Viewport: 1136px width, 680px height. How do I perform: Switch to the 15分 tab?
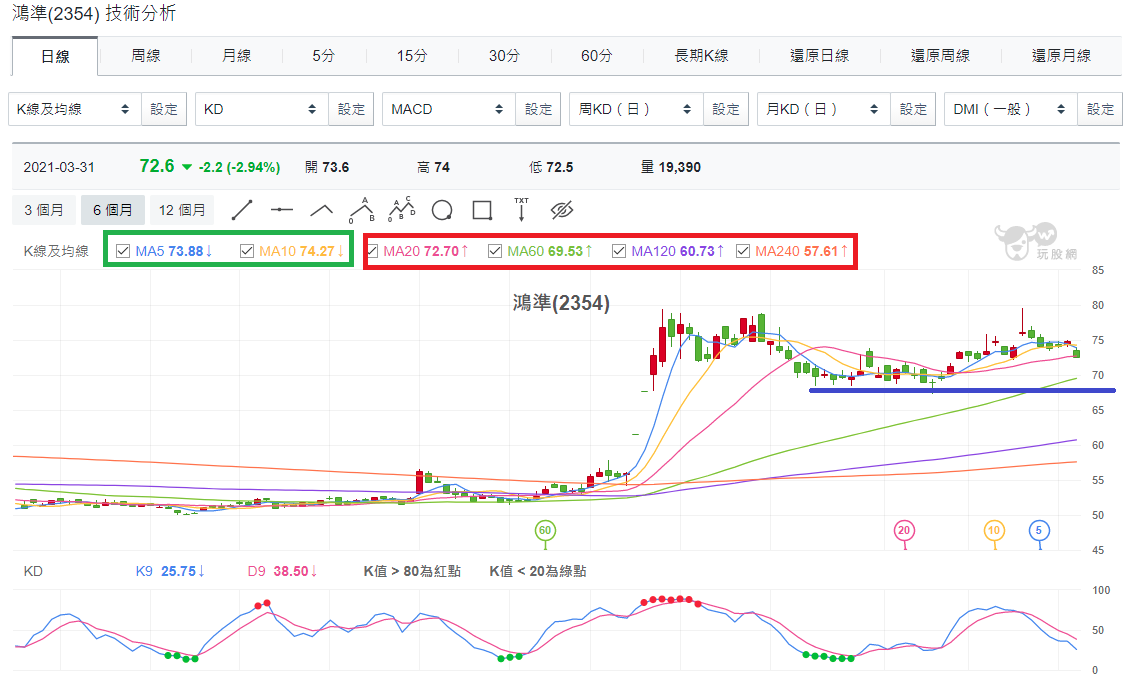point(412,56)
